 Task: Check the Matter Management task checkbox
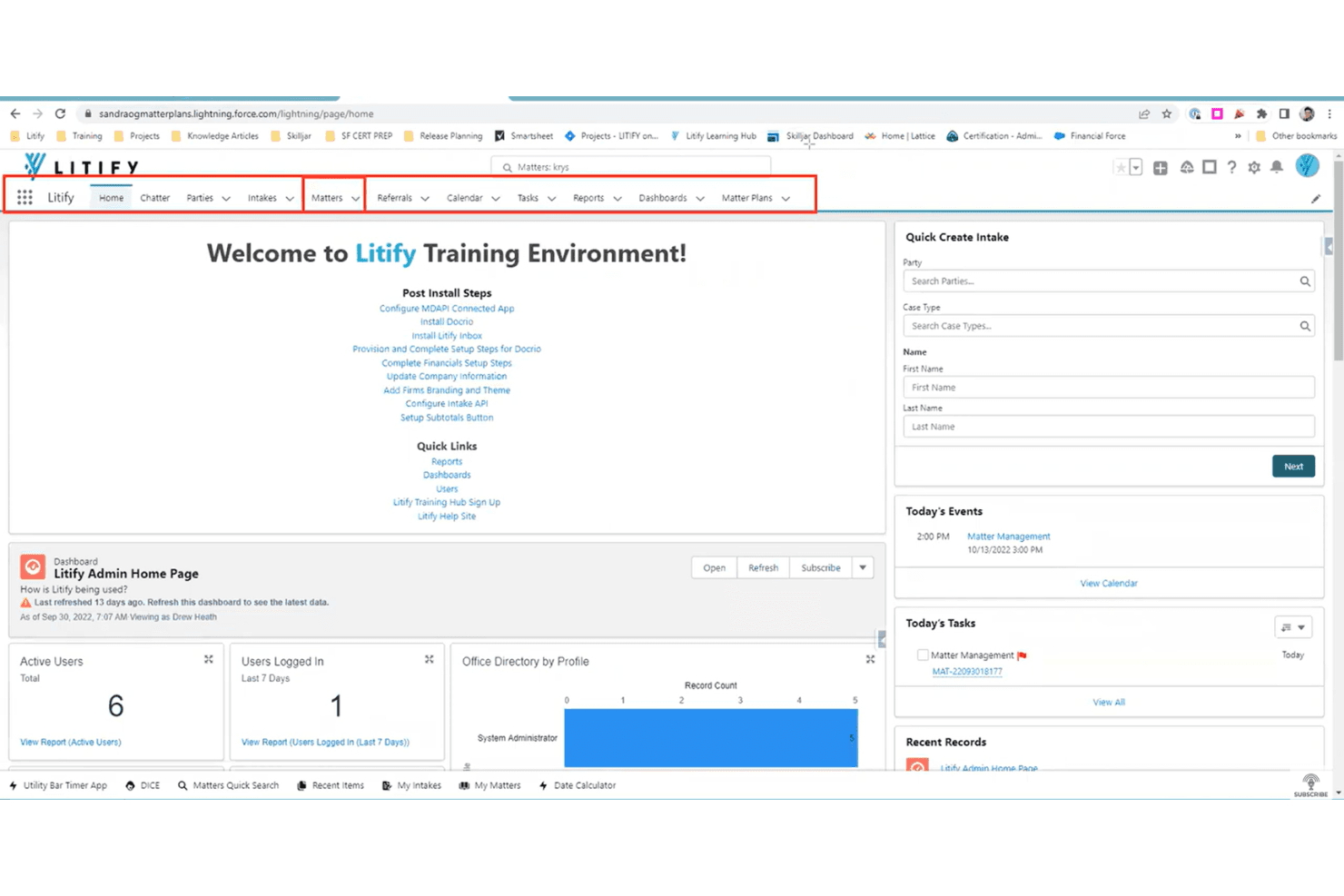pyautogui.click(x=923, y=655)
